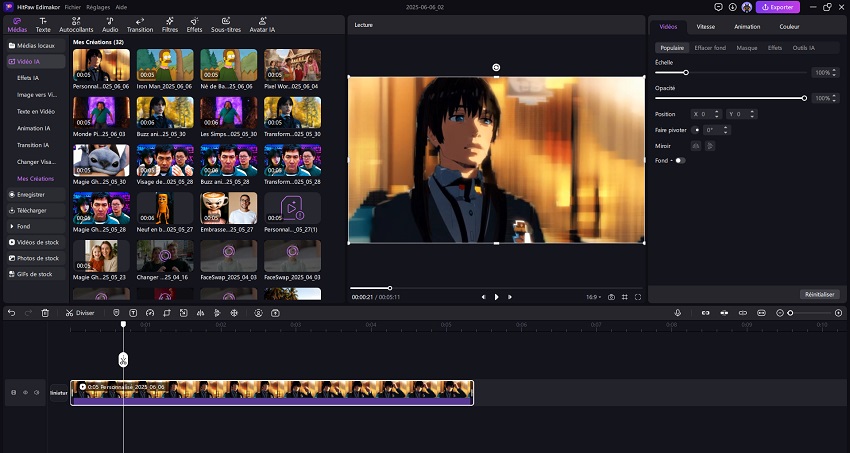Viewport: 850px width, 453px height.
Task: Click the zoom-in plus on timeline
Action: click(x=838, y=313)
